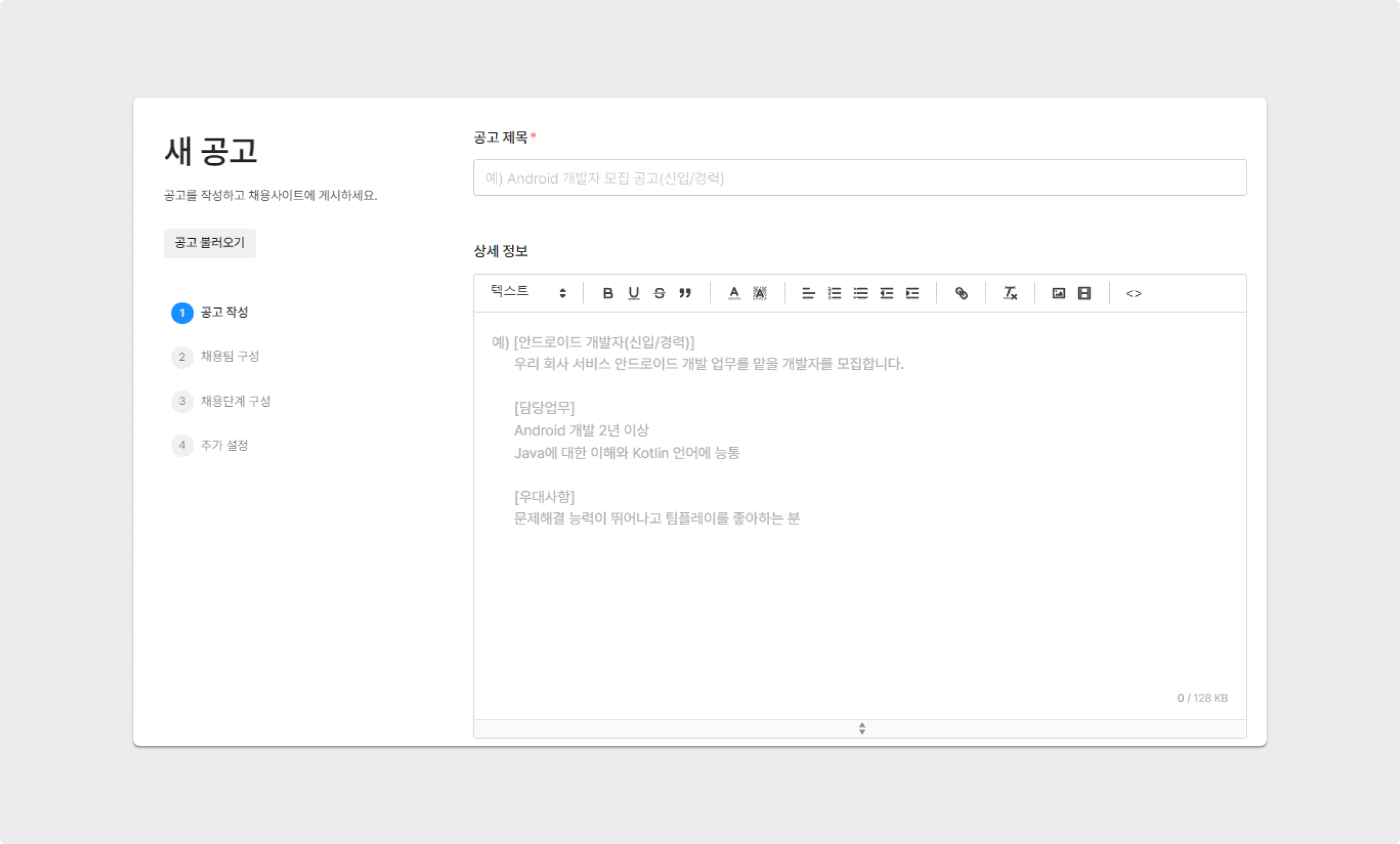Click the bullet list icon
Image resolution: width=1400 pixels, height=844 pixels.
click(861, 293)
